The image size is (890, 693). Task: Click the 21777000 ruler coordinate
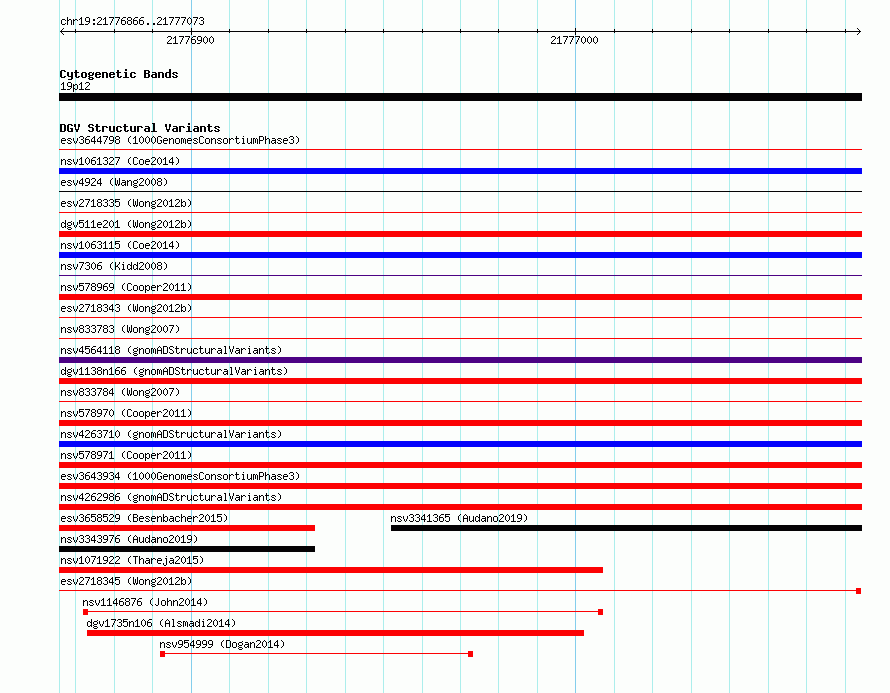(574, 40)
